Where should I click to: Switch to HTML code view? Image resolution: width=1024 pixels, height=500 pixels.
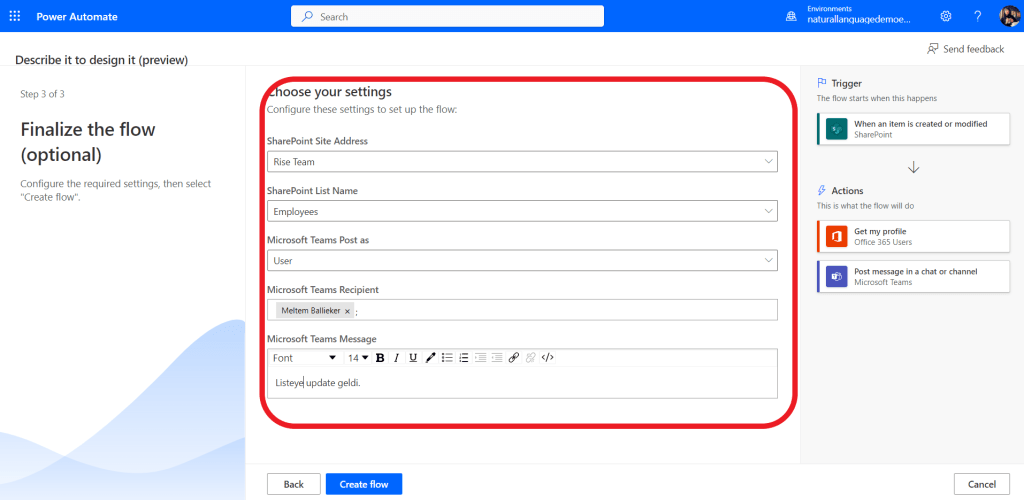pyautogui.click(x=547, y=358)
